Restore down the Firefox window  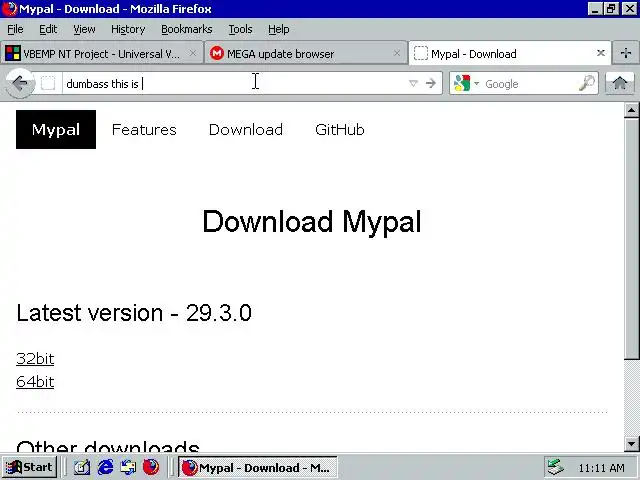point(611,9)
